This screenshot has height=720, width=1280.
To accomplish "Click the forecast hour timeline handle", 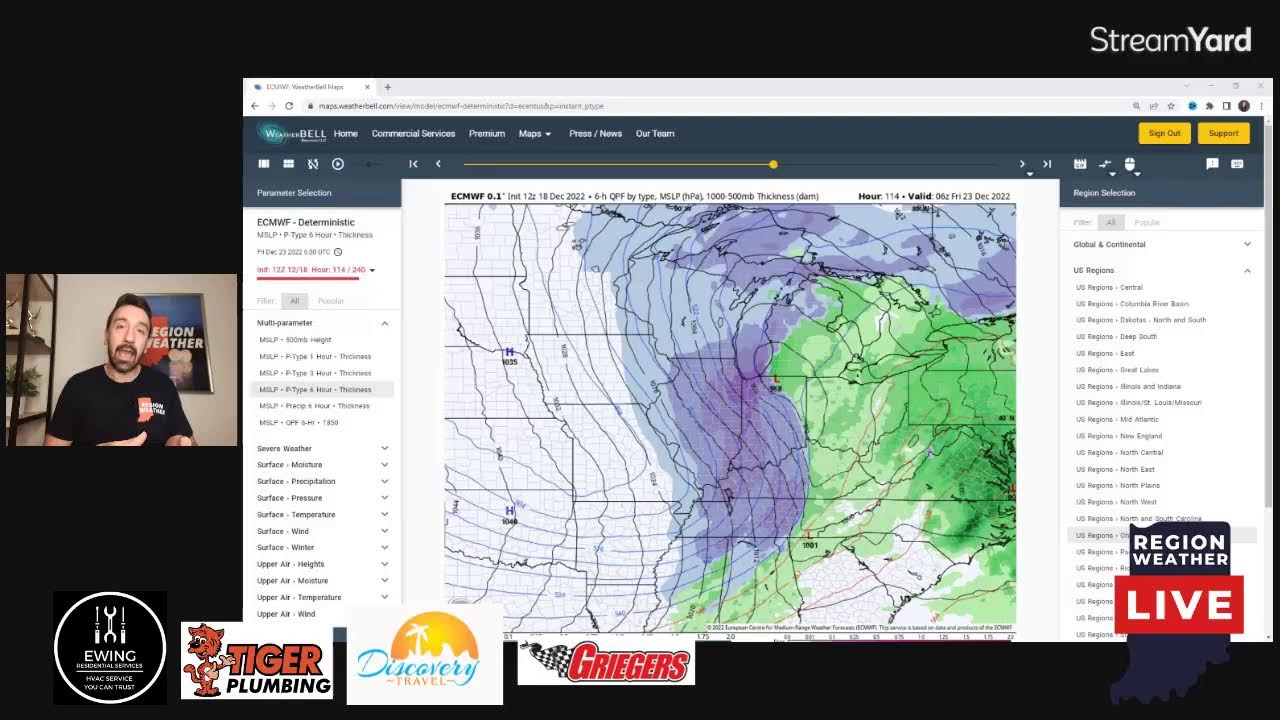I will point(773,164).
